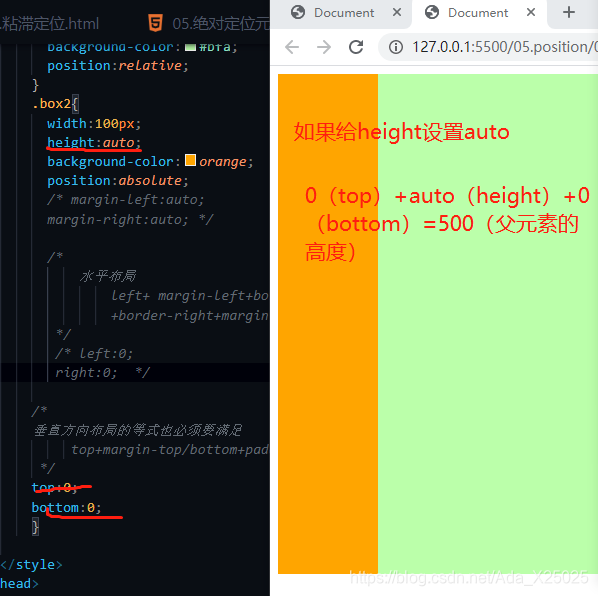Open the 粘滞定位.html editor tab
Viewport: 598px width, 596px height.
pyautogui.click(x=50, y=24)
